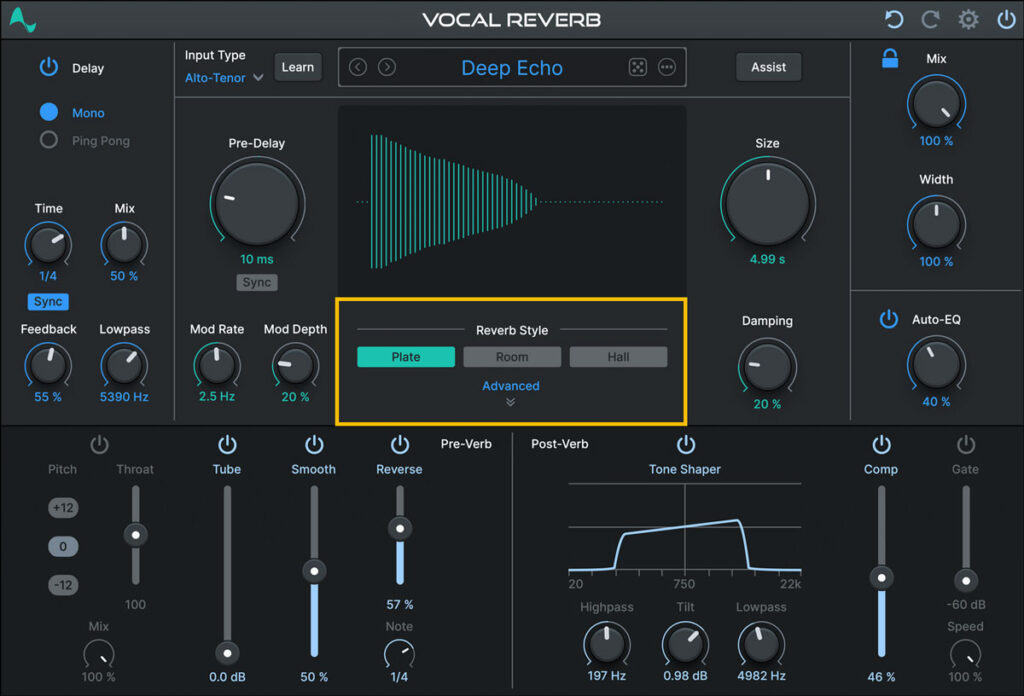Toggle the delay Sync button
The width and height of the screenshot is (1024, 696).
48,302
